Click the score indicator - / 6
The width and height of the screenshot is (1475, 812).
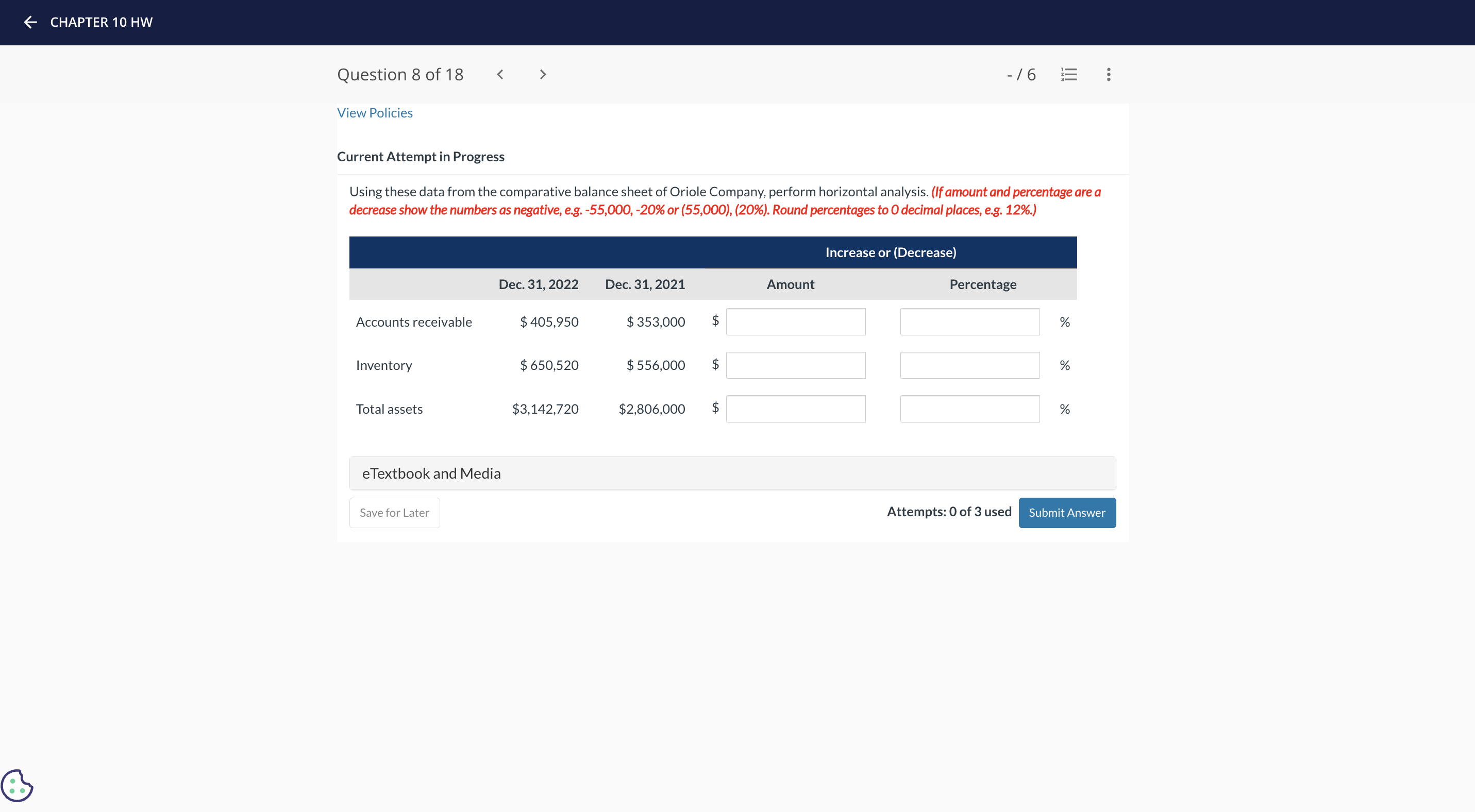[1020, 74]
